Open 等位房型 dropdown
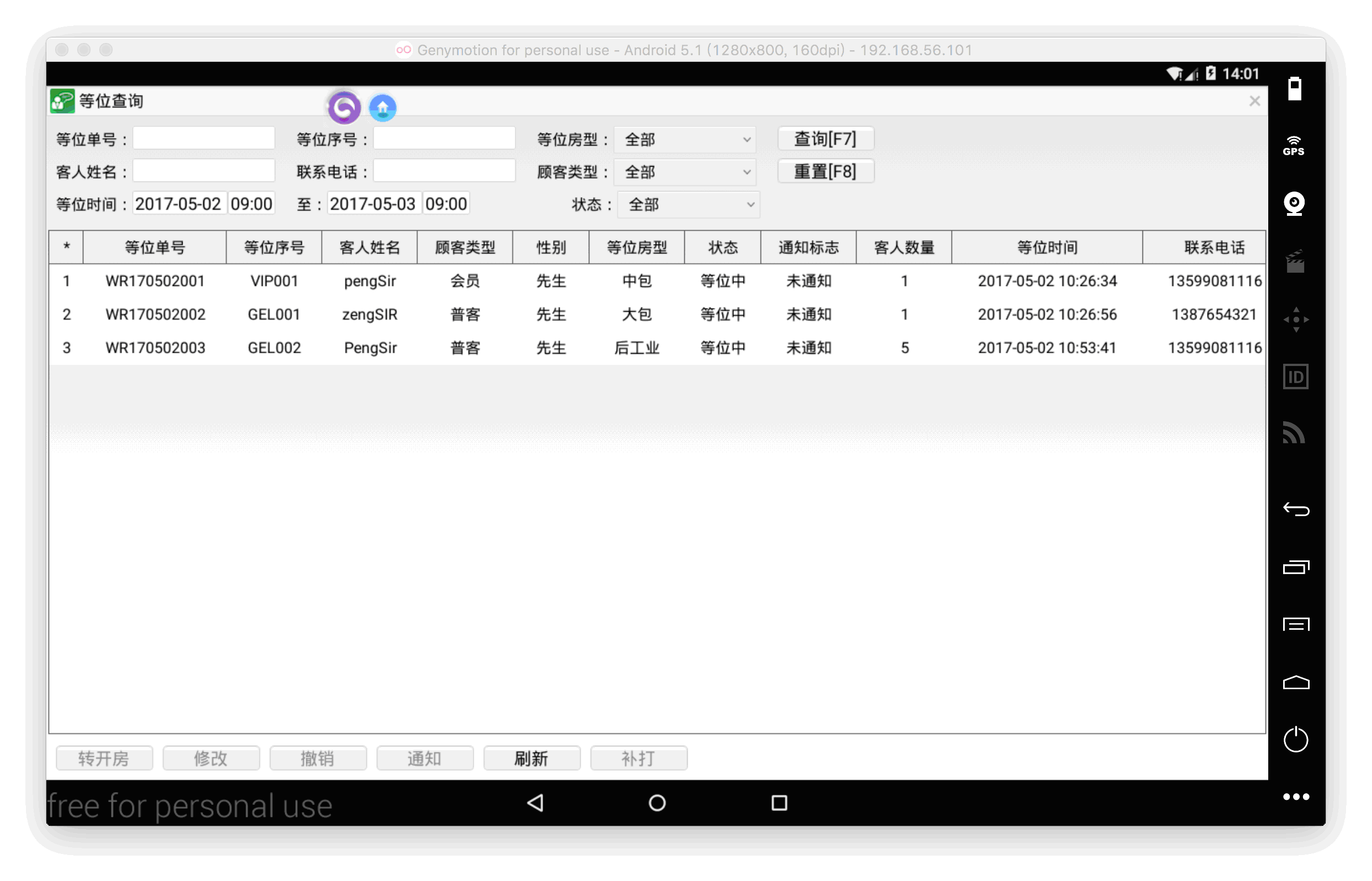1372x881 pixels. 685,140
